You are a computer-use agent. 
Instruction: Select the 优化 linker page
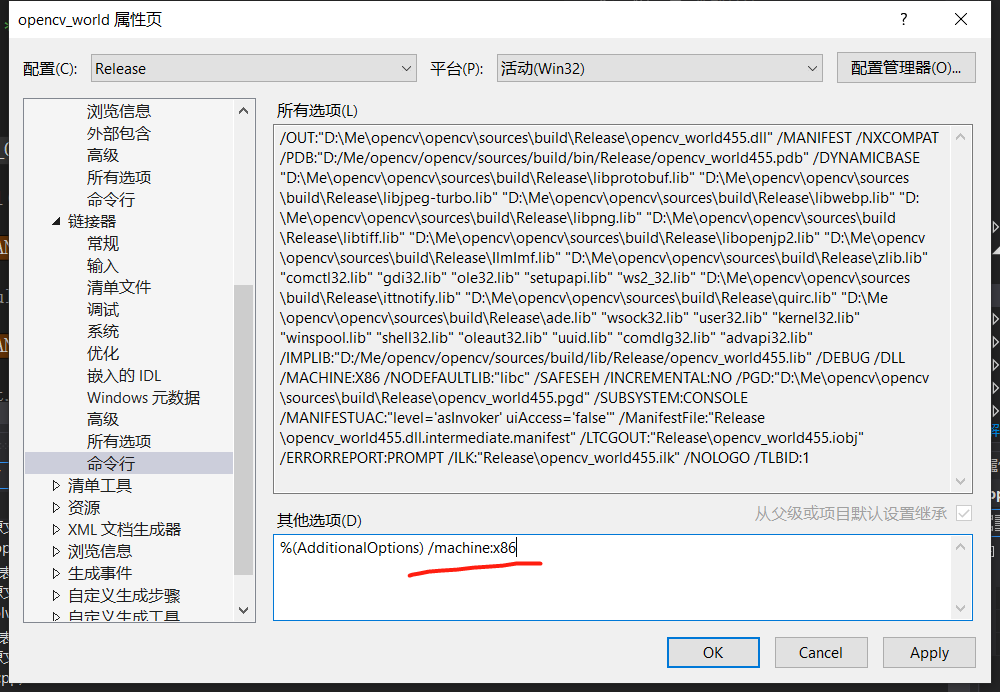click(102, 353)
